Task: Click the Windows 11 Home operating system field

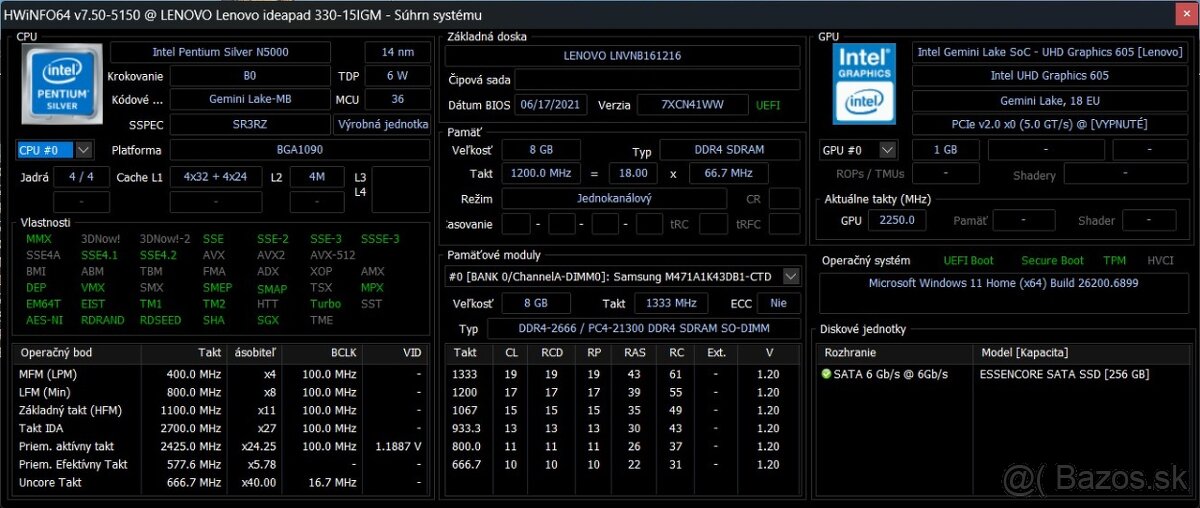Action: point(1003,284)
